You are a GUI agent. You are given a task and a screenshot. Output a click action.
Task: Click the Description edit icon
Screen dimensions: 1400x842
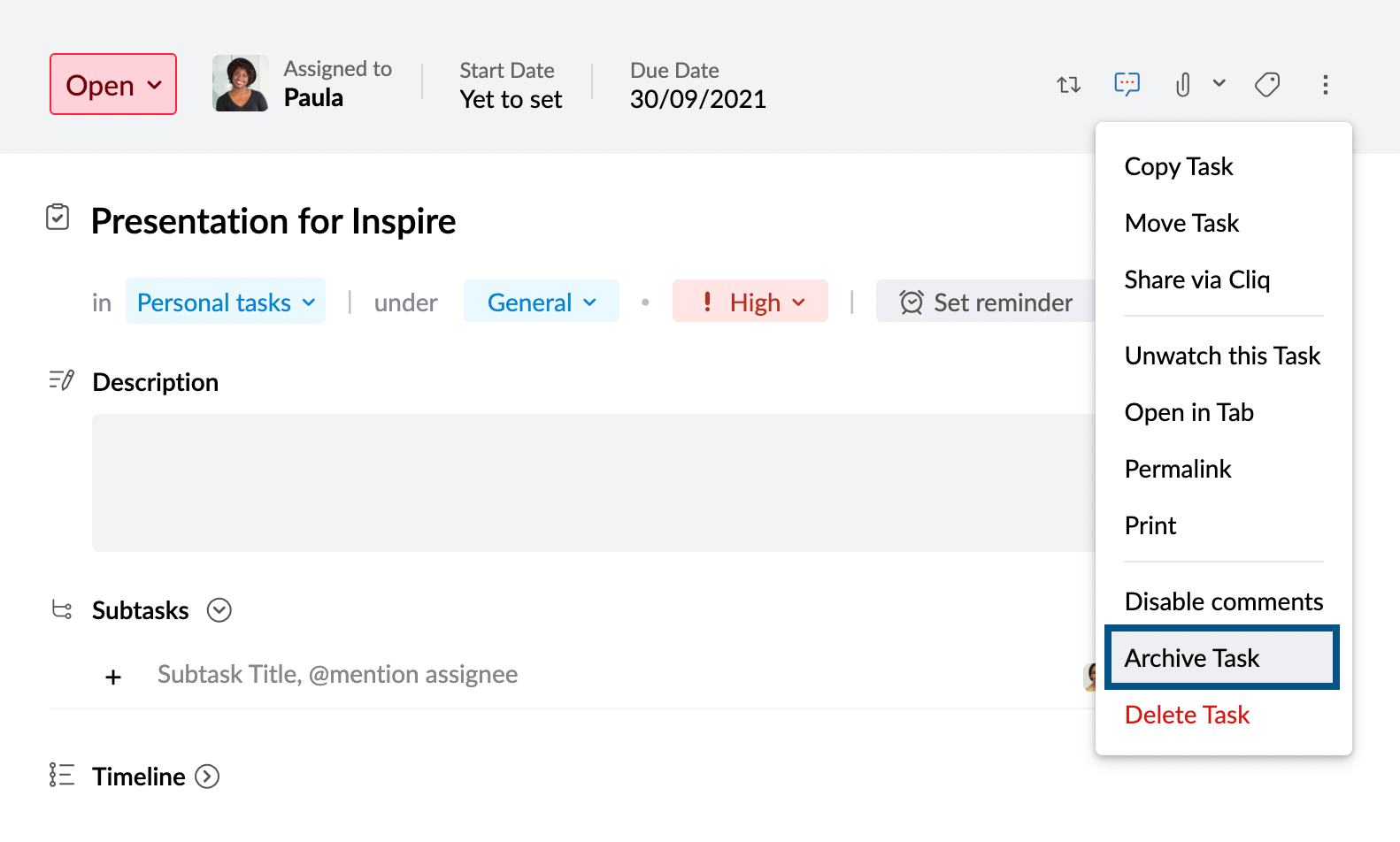pyautogui.click(x=61, y=381)
